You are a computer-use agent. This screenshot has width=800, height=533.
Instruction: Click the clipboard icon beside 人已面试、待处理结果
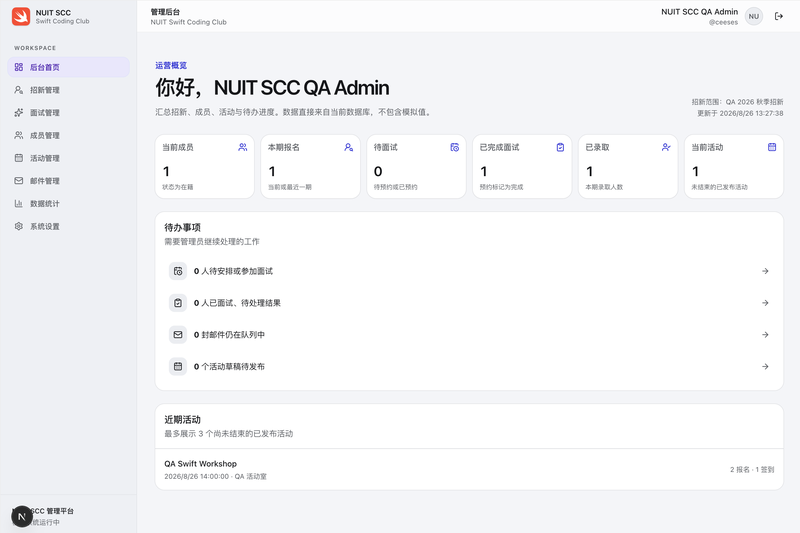tap(178, 303)
